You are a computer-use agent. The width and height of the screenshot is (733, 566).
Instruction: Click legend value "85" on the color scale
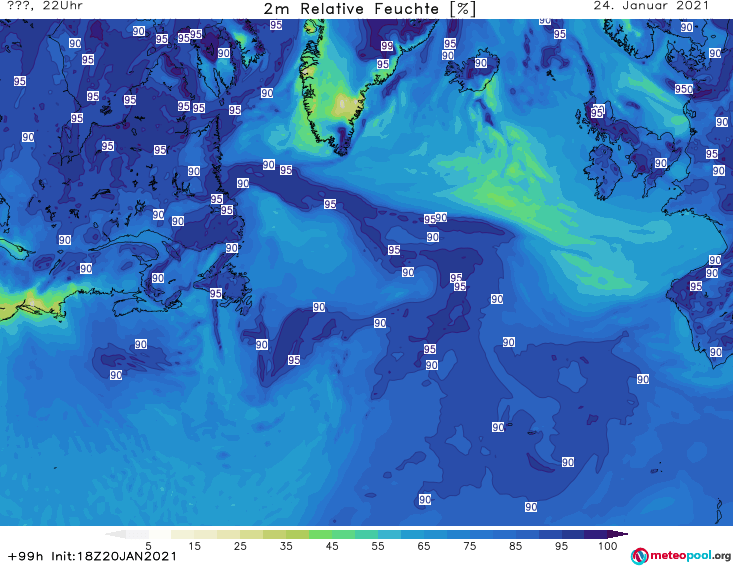tap(516, 546)
